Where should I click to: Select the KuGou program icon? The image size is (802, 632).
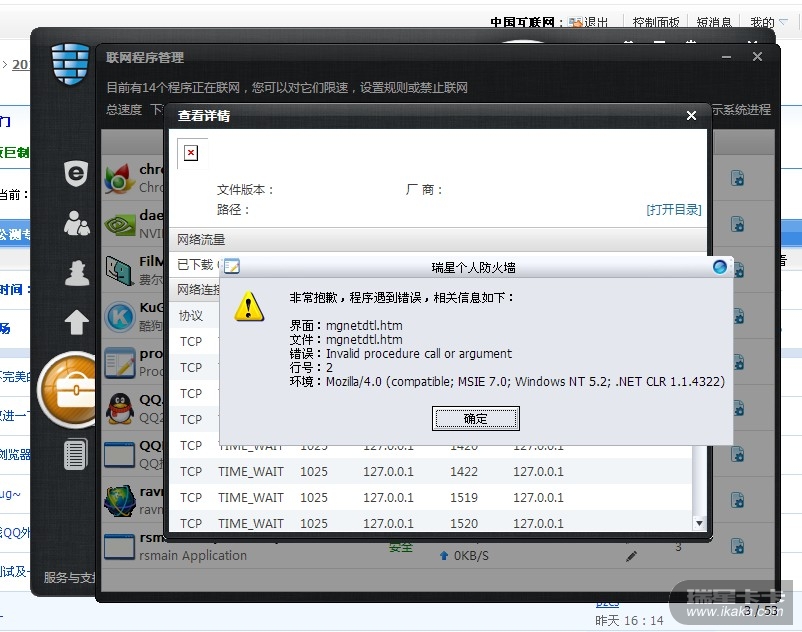coord(119,317)
